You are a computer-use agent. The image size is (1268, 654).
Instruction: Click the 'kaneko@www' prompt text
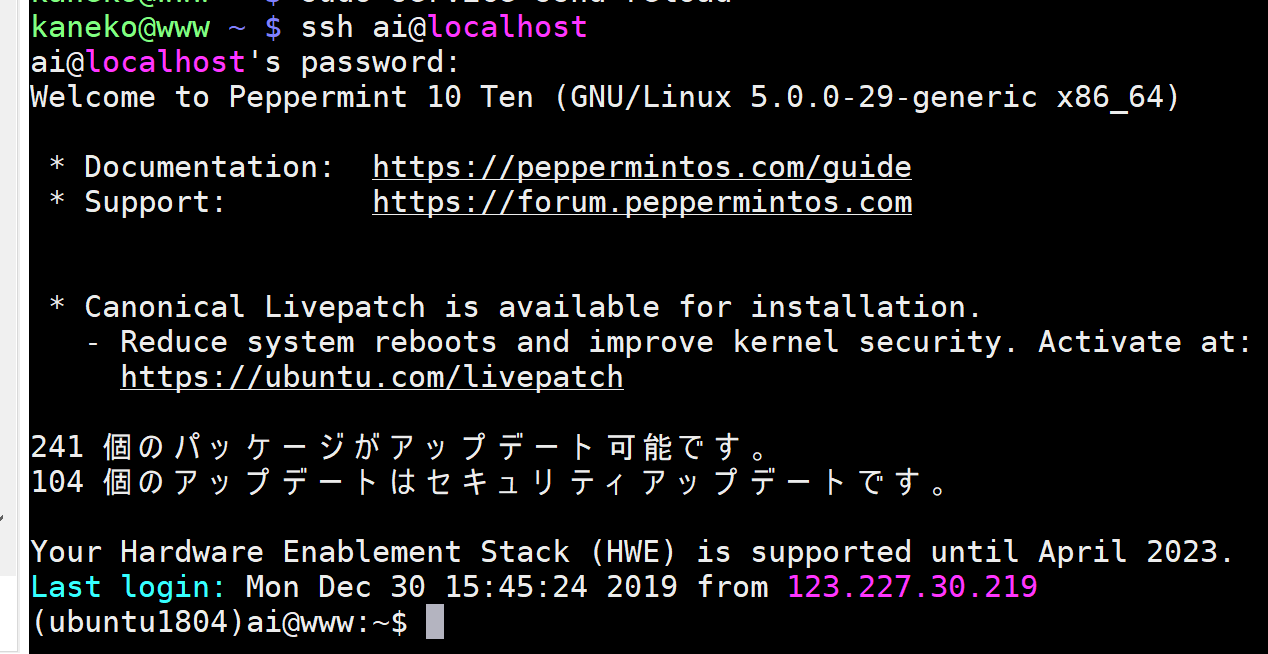point(120,27)
